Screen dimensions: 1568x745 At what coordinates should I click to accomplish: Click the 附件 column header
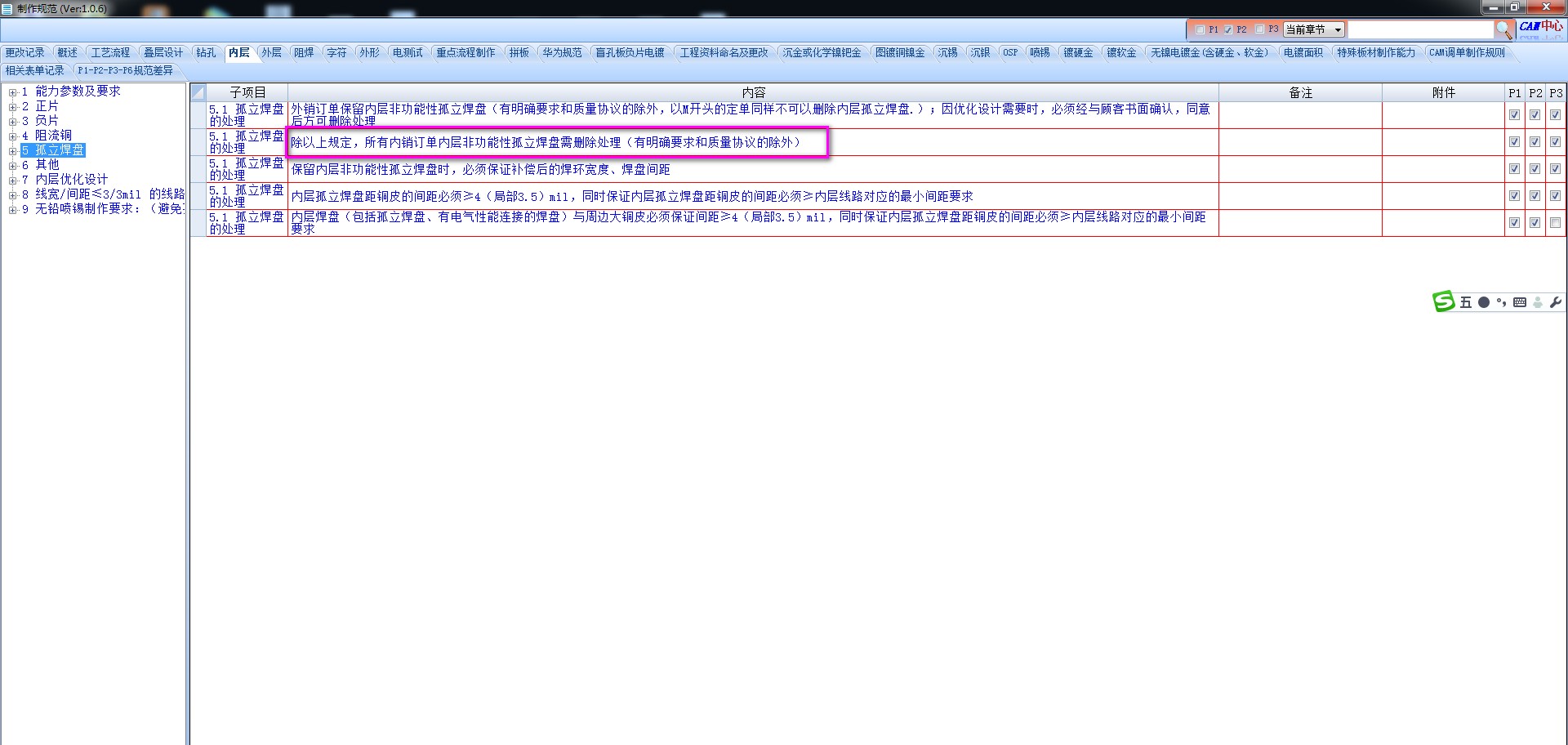pyautogui.click(x=1443, y=92)
